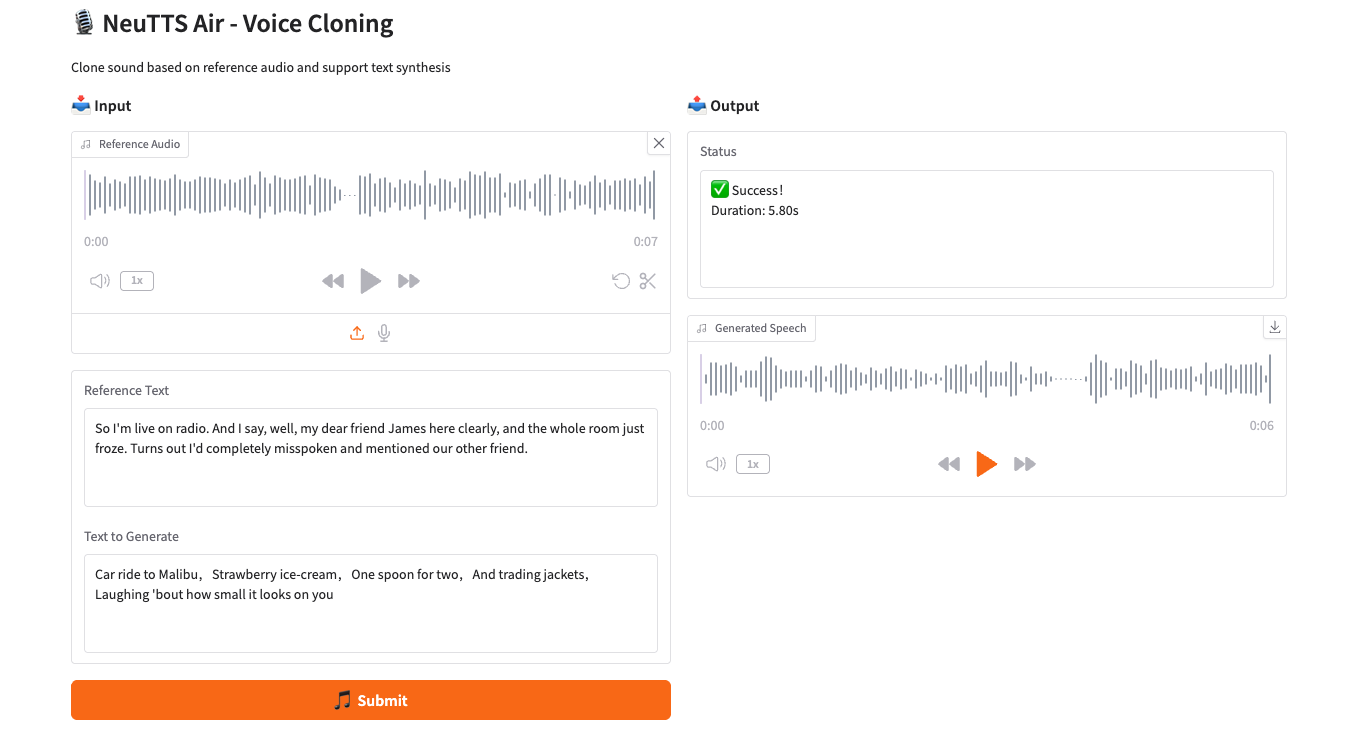This screenshot has width=1364, height=730.
Task: Play the generated speech audio
Action: (x=986, y=464)
